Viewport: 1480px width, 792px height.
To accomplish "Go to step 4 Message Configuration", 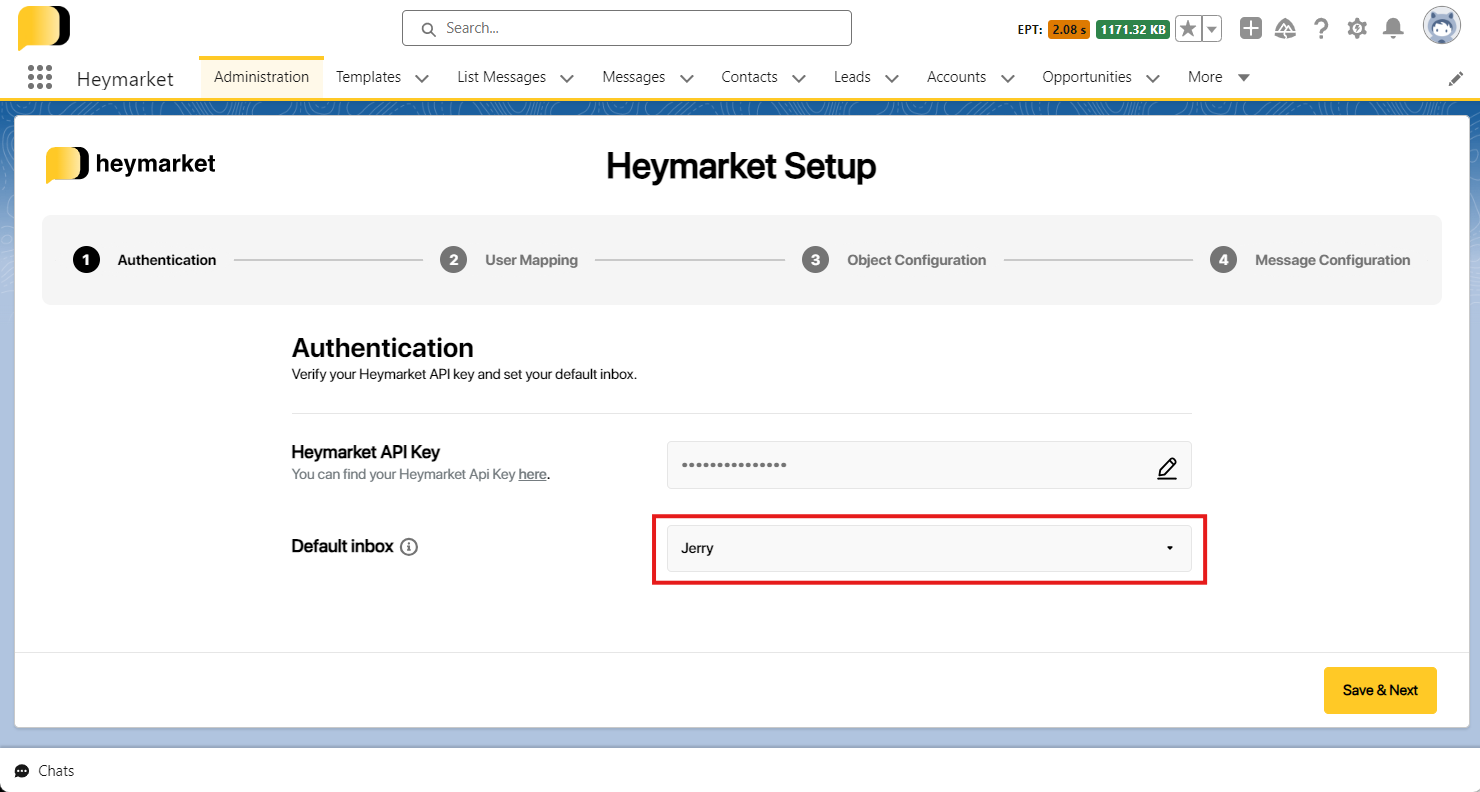I will click(1310, 260).
